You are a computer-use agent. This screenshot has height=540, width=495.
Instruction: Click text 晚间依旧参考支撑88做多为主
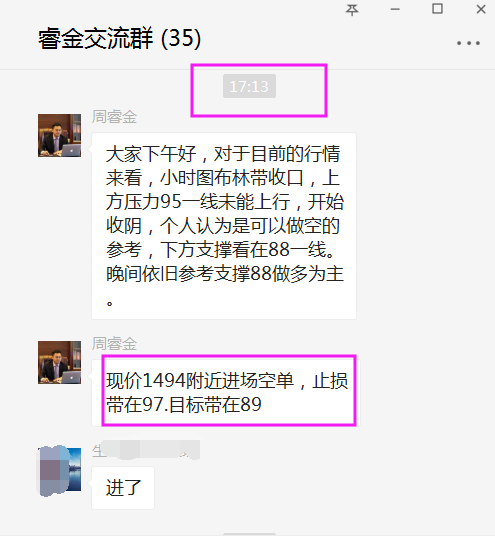point(225,274)
